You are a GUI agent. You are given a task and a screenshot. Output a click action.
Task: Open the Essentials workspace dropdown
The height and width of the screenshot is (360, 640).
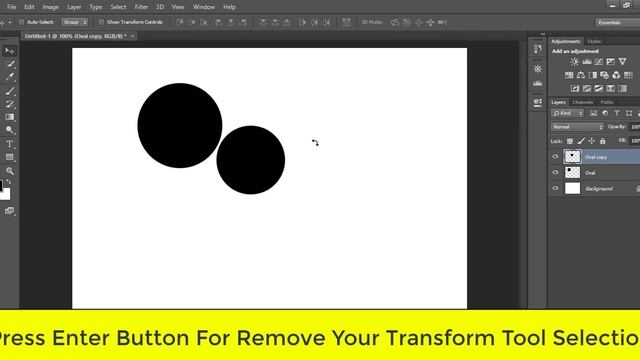pyautogui.click(x=618, y=22)
